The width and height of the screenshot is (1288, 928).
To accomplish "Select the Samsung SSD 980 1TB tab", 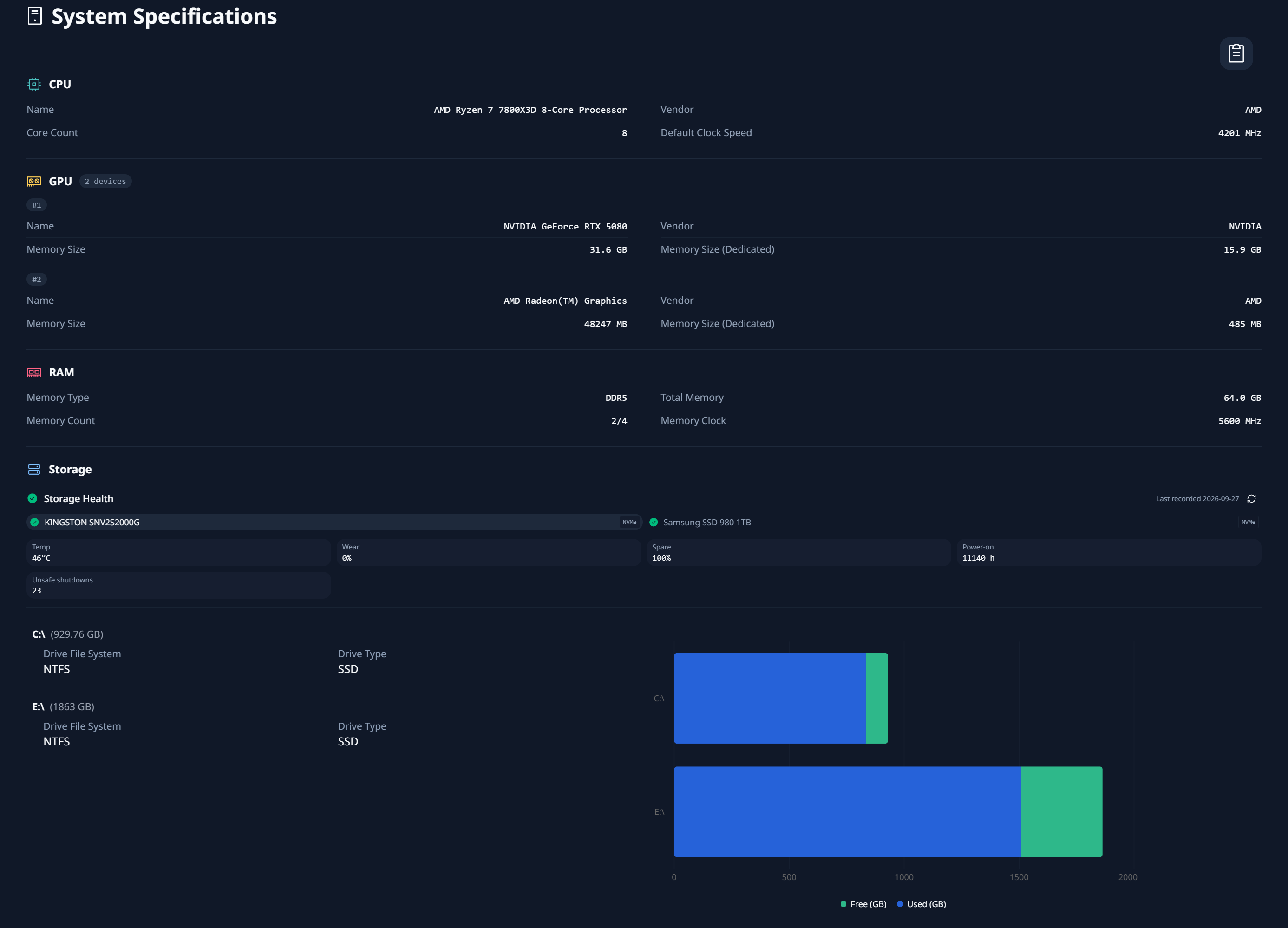I will (x=954, y=523).
